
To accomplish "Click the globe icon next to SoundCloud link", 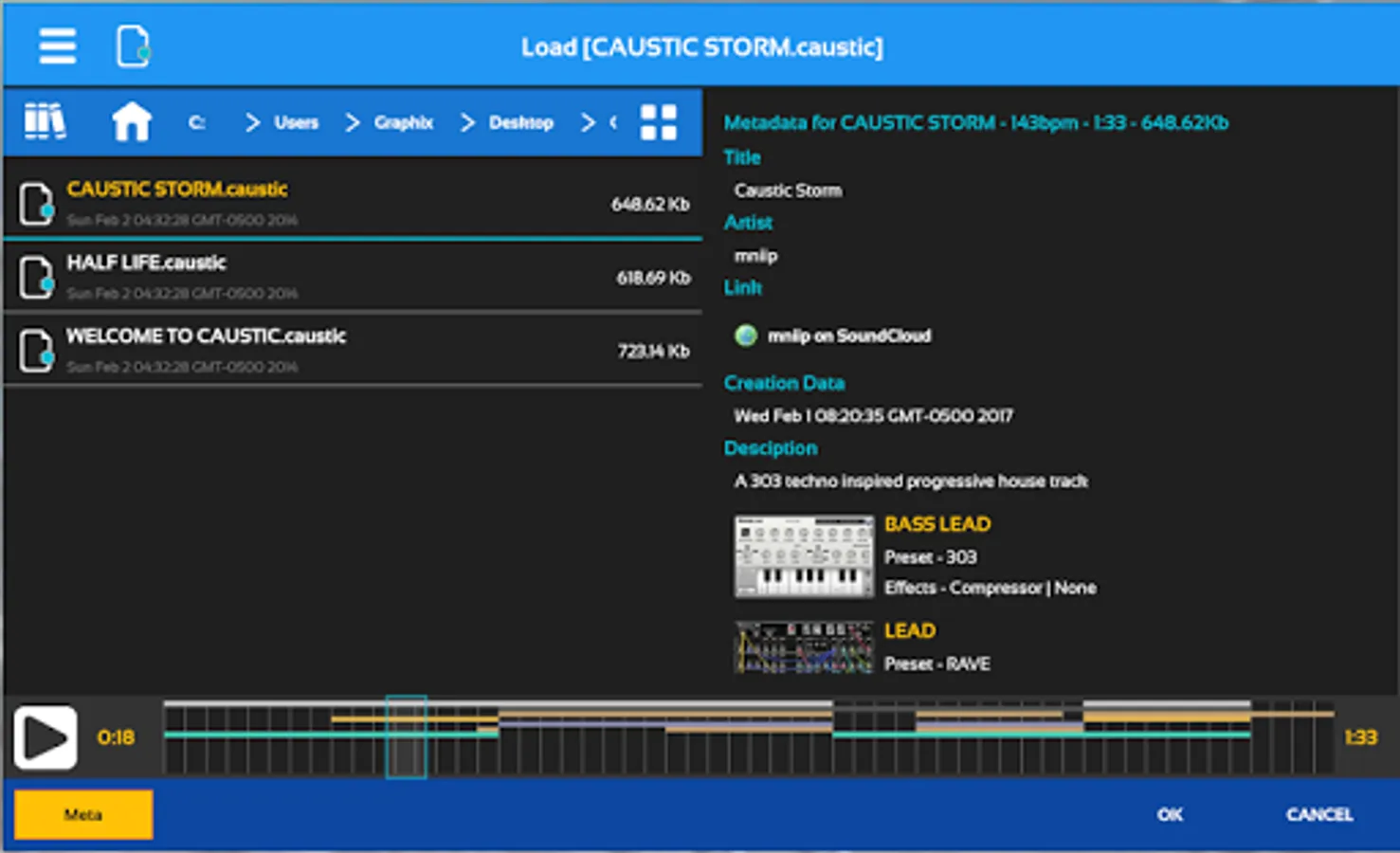I will tap(746, 336).
